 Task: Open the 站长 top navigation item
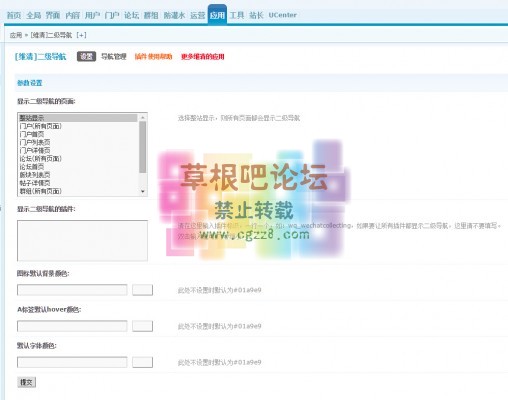pos(256,15)
